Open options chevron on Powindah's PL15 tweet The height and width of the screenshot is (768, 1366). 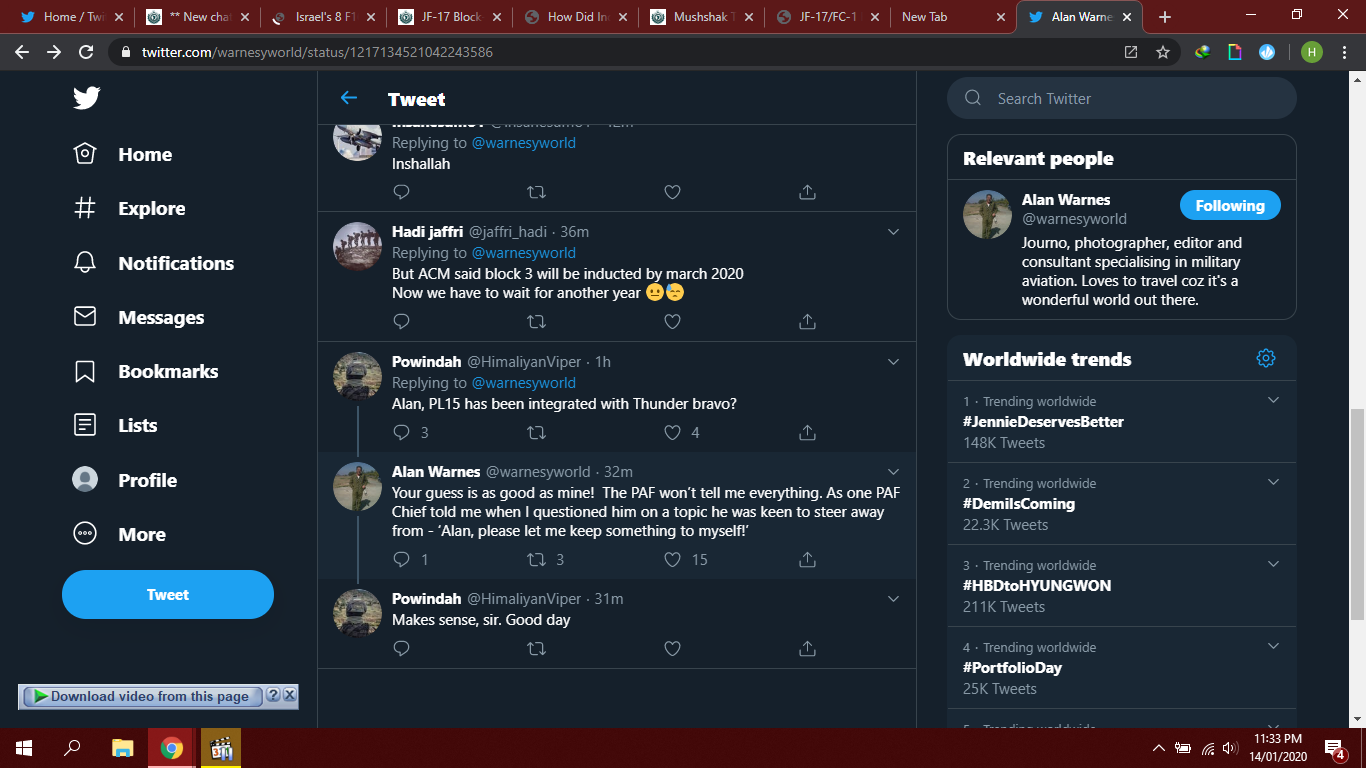[894, 362]
